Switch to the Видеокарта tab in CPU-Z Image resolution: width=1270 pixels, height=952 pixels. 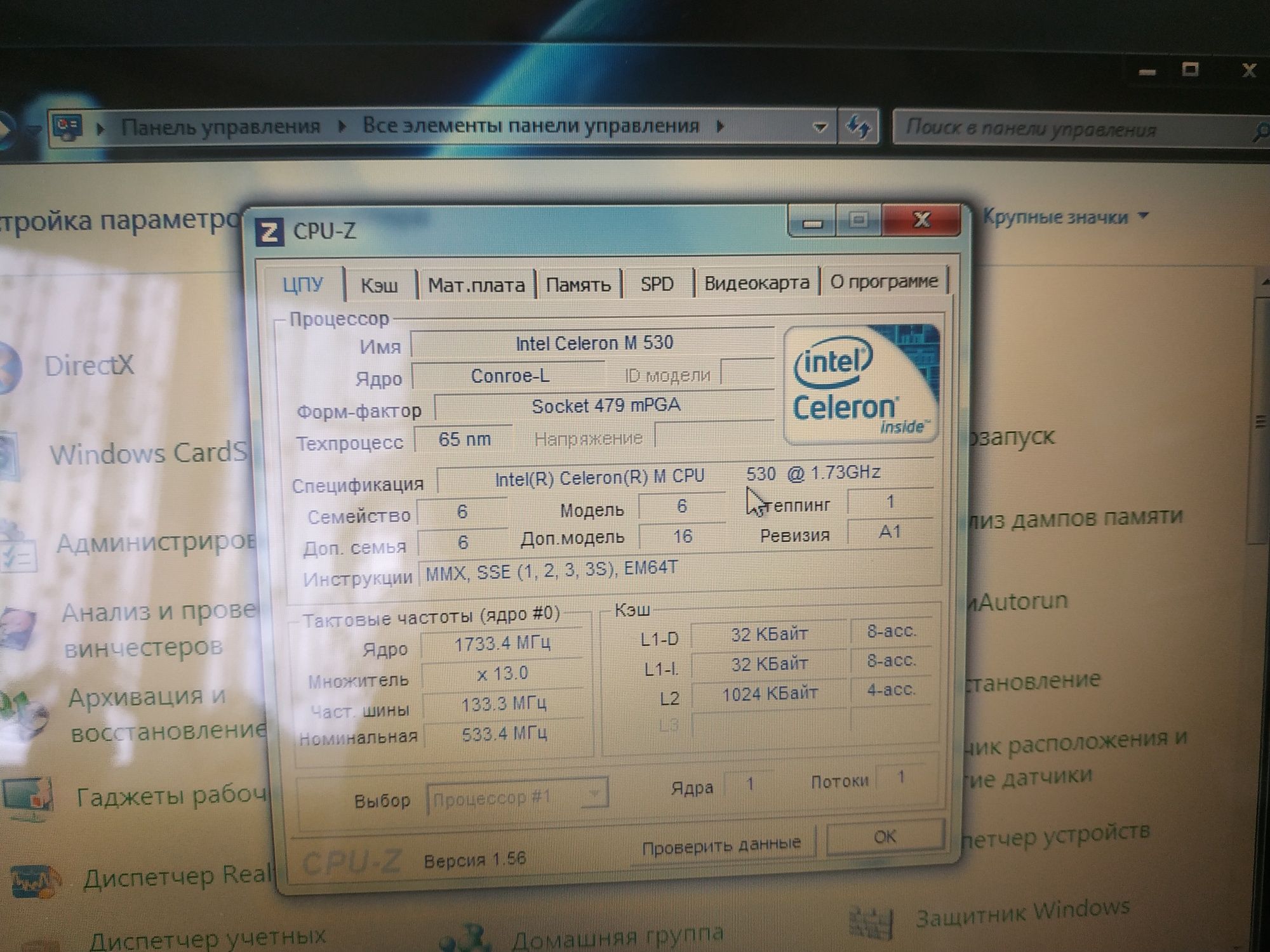(x=756, y=282)
